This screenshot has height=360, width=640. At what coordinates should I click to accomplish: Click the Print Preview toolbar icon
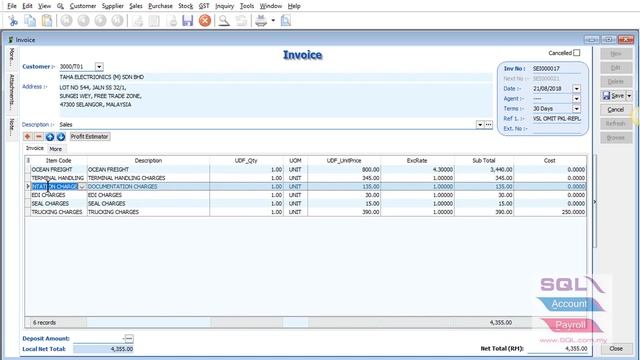click(x=286, y=20)
